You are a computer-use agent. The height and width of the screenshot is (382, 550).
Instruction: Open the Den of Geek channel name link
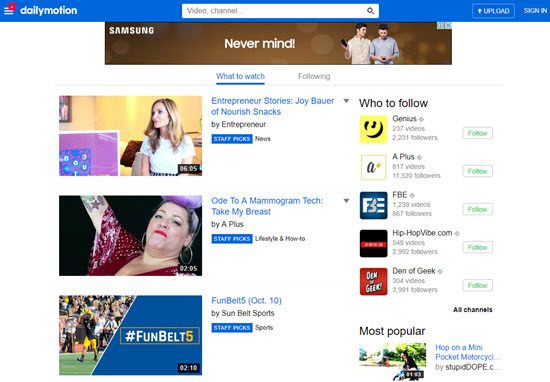(414, 271)
